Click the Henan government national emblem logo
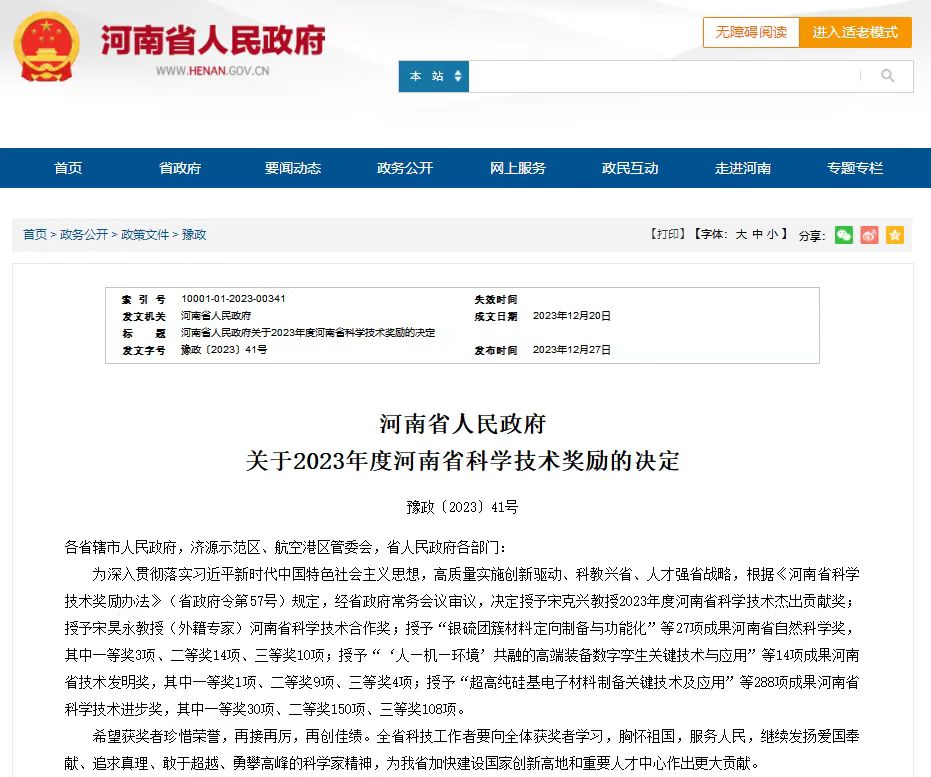Screen dimensions: 931x777 [x=46, y=47]
